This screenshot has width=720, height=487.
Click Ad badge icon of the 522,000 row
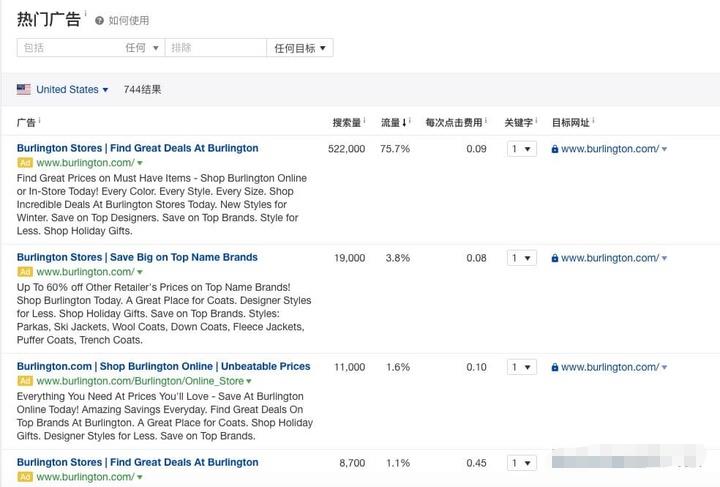click(x=25, y=162)
